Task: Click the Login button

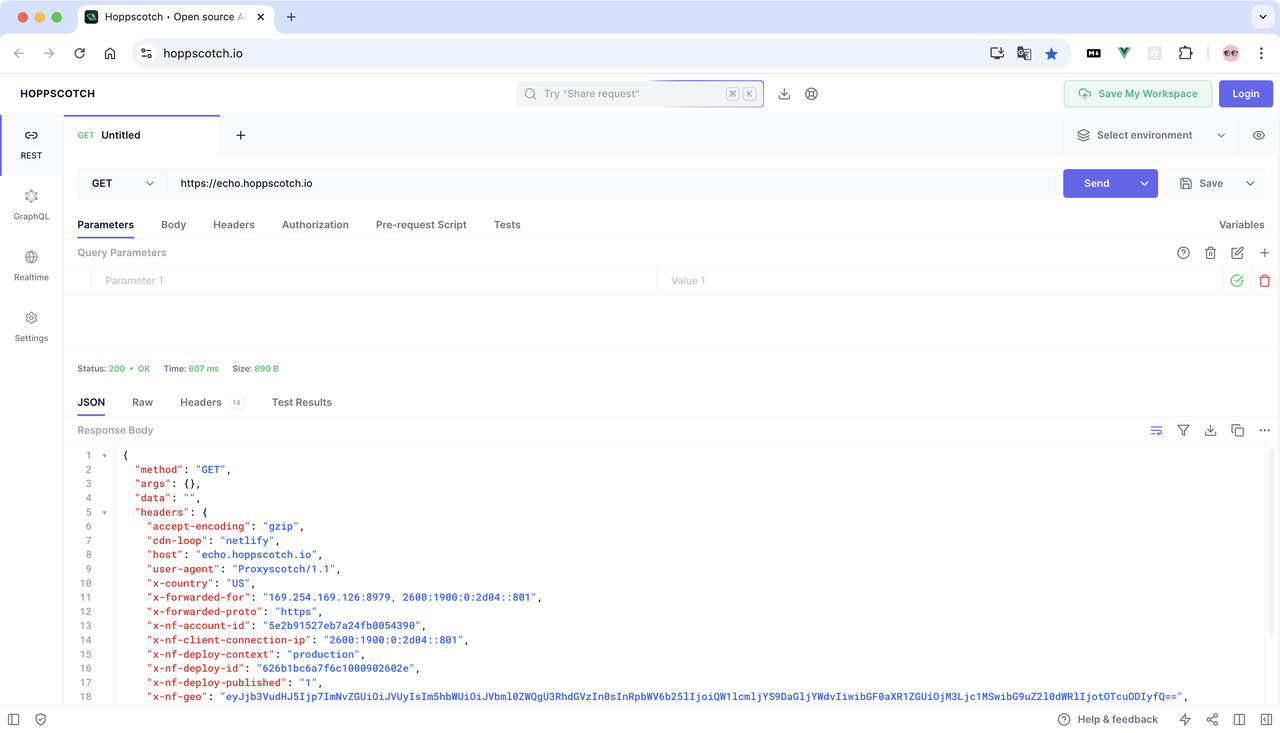Action: pyautogui.click(x=1246, y=94)
